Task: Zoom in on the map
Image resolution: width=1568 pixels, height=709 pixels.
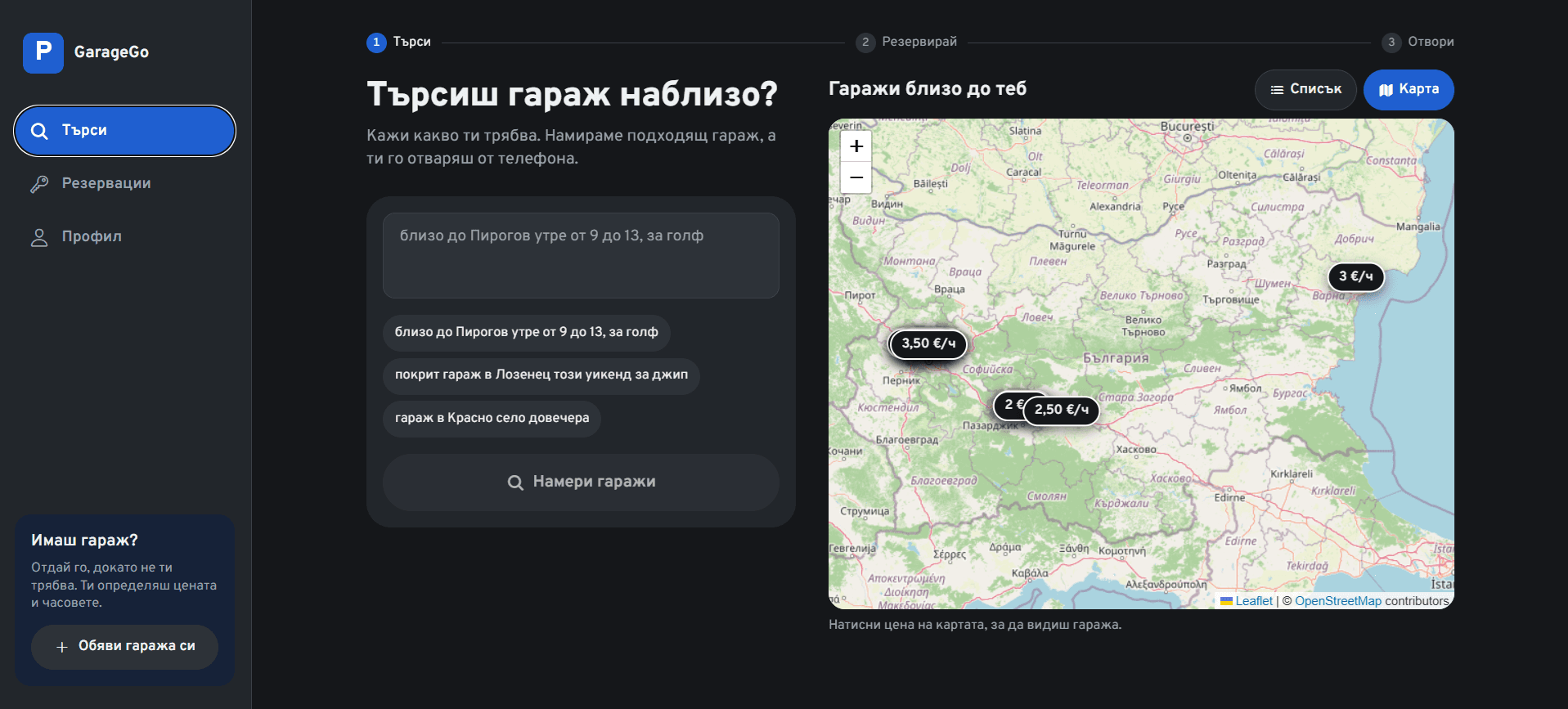Action: [x=856, y=146]
